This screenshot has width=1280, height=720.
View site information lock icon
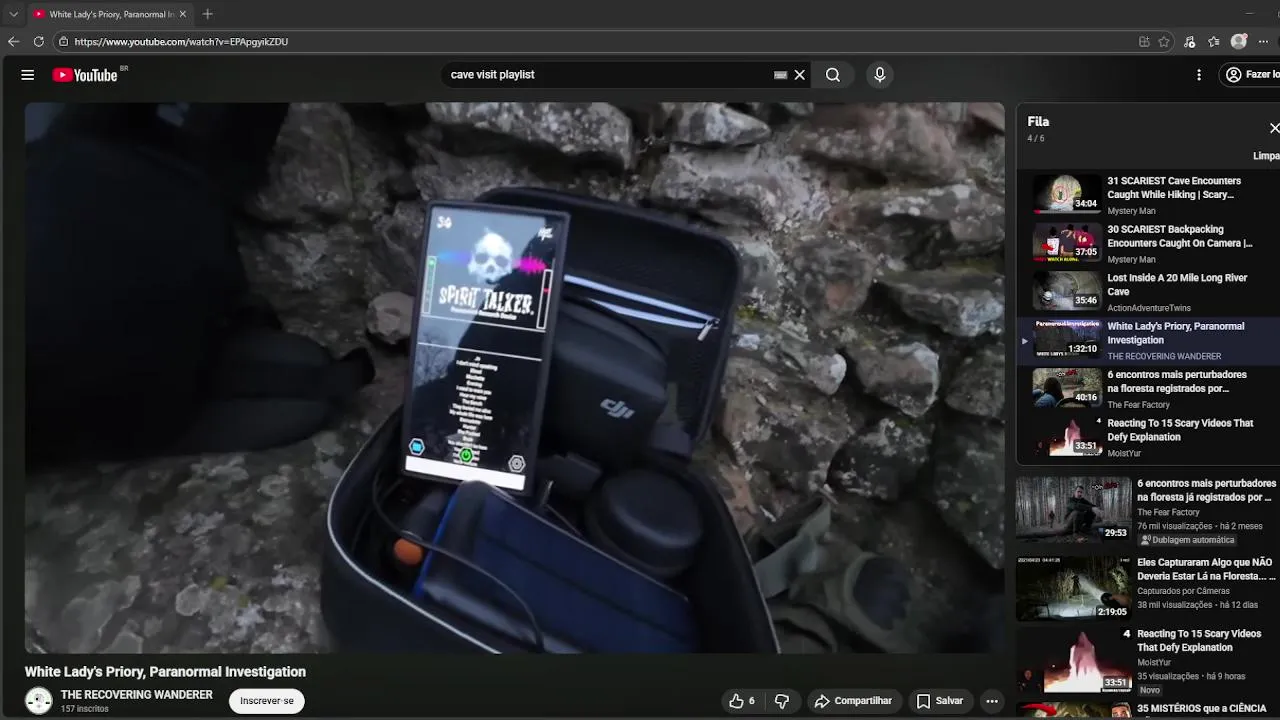tap(63, 42)
